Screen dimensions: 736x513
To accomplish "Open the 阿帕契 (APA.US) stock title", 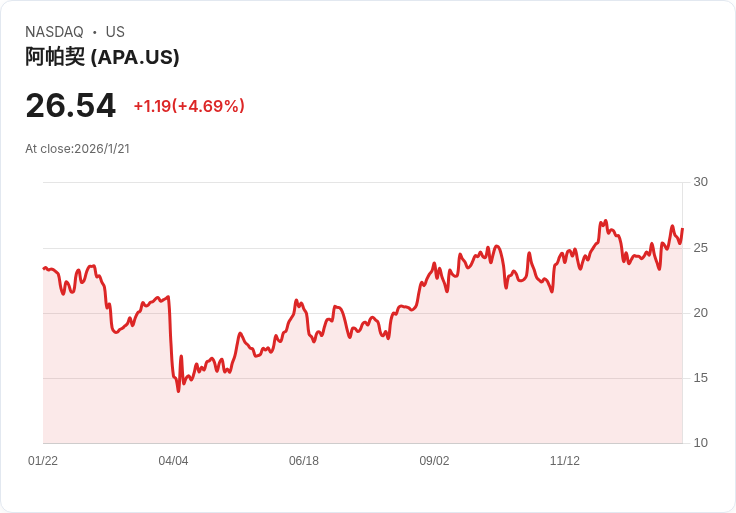I will coord(102,57).
